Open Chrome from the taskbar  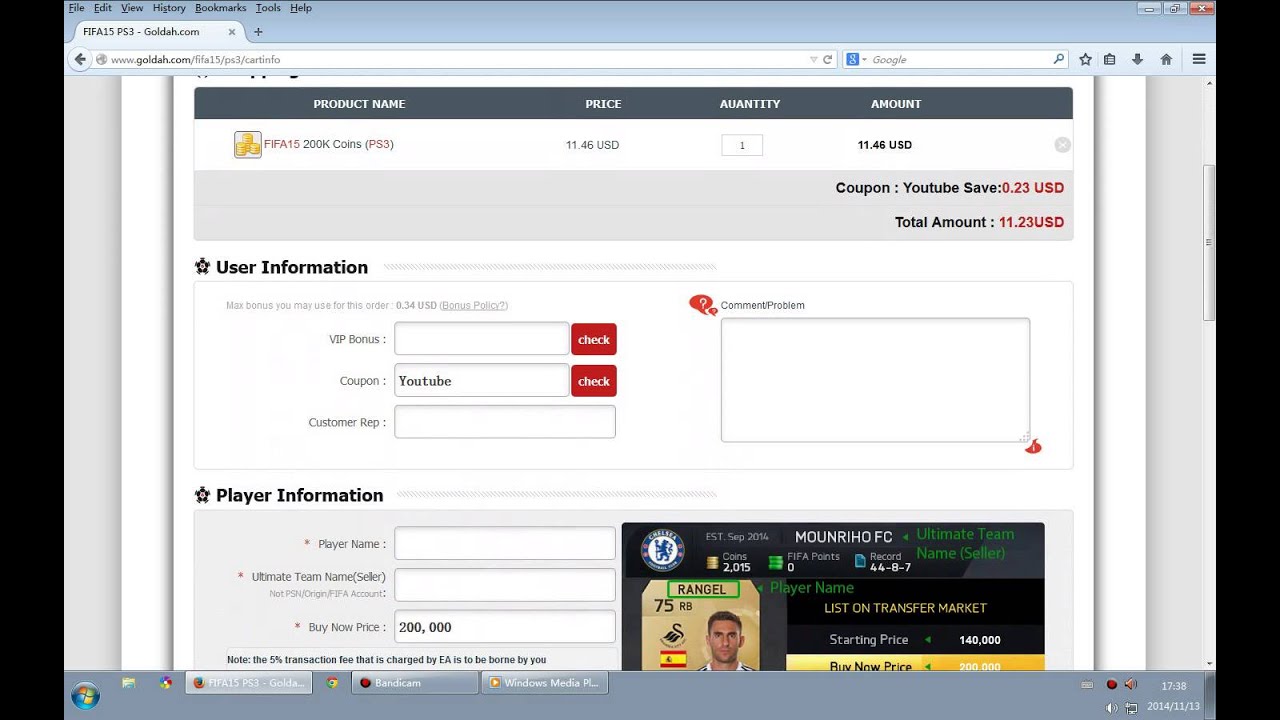coord(332,683)
